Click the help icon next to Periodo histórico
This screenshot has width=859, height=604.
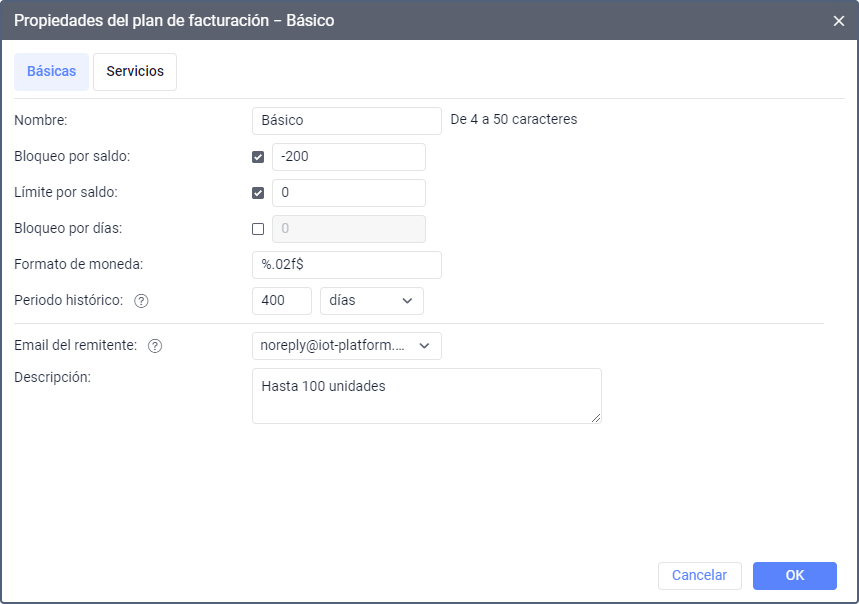click(141, 301)
